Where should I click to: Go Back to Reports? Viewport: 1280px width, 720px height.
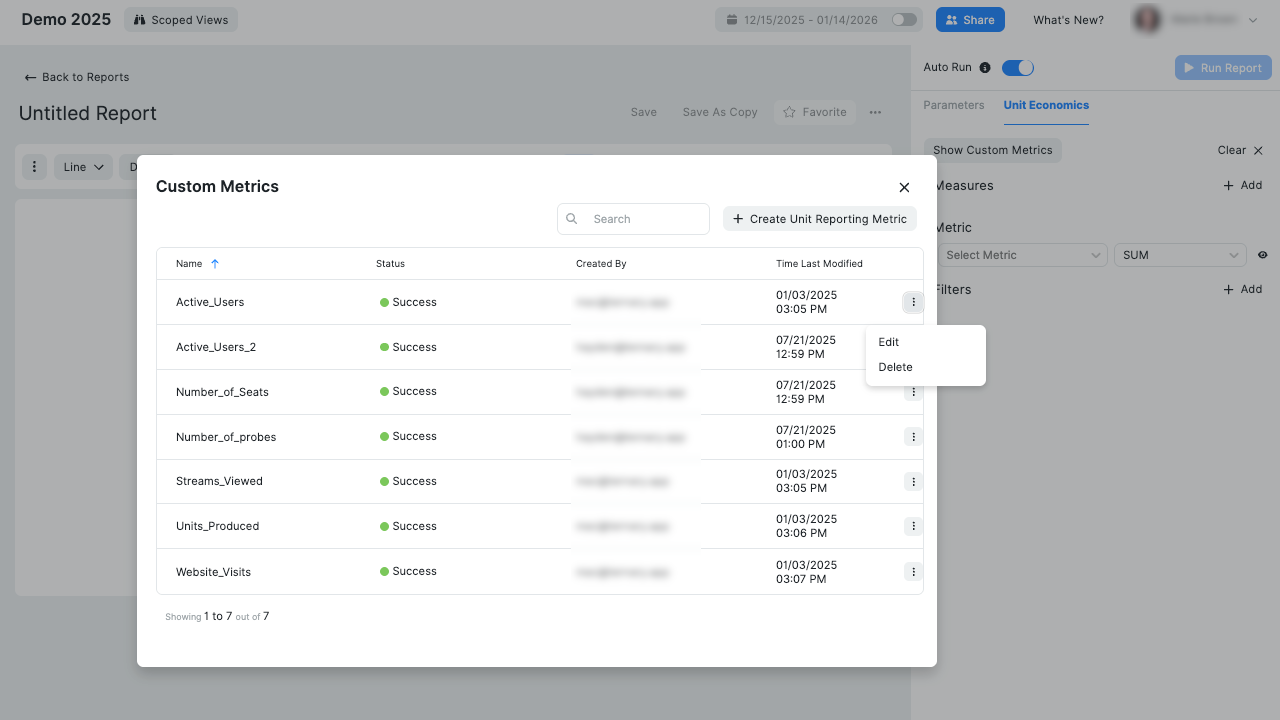click(78, 77)
